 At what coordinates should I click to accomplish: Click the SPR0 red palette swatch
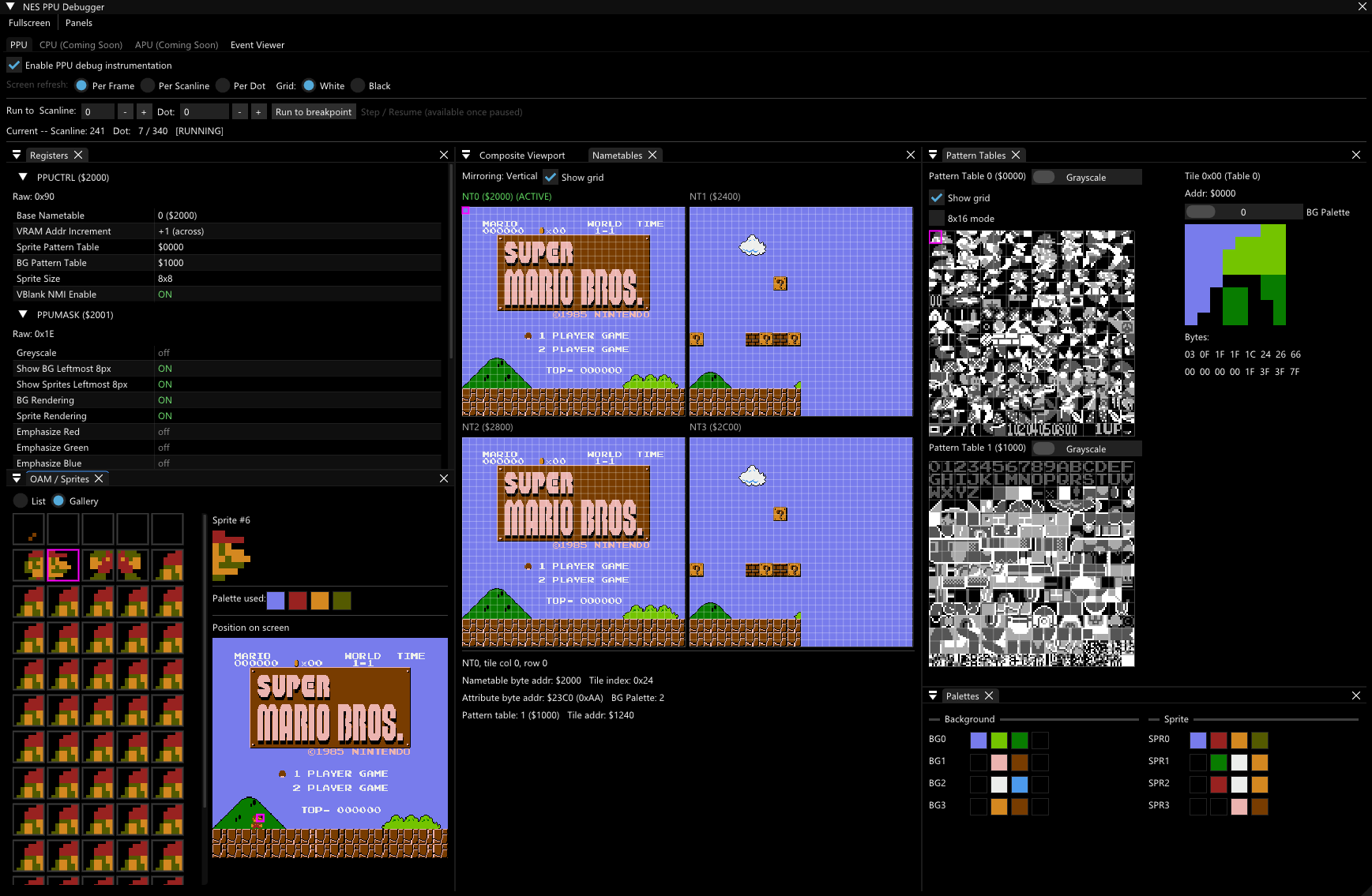[x=1219, y=740]
